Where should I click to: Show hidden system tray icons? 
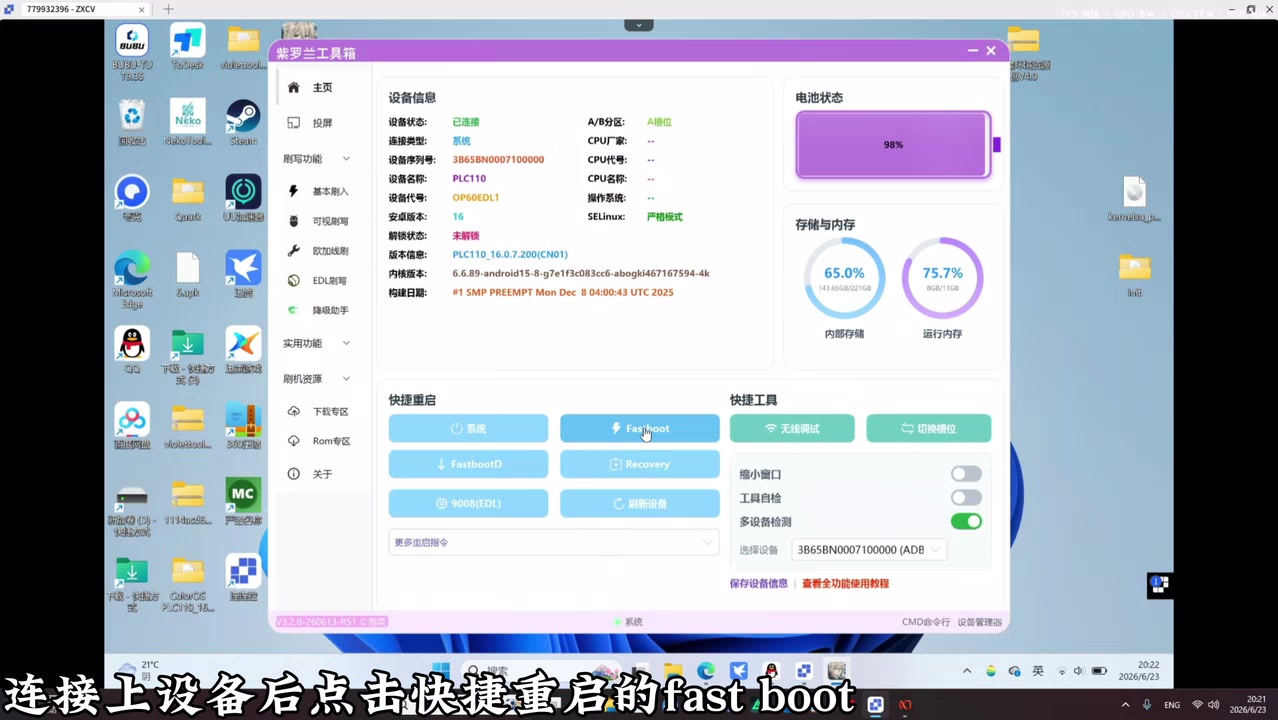point(966,671)
